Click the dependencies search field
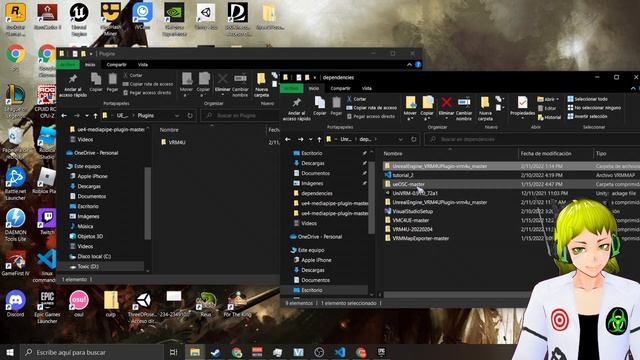This screenshot has width=640, height=360. point(532,139)
